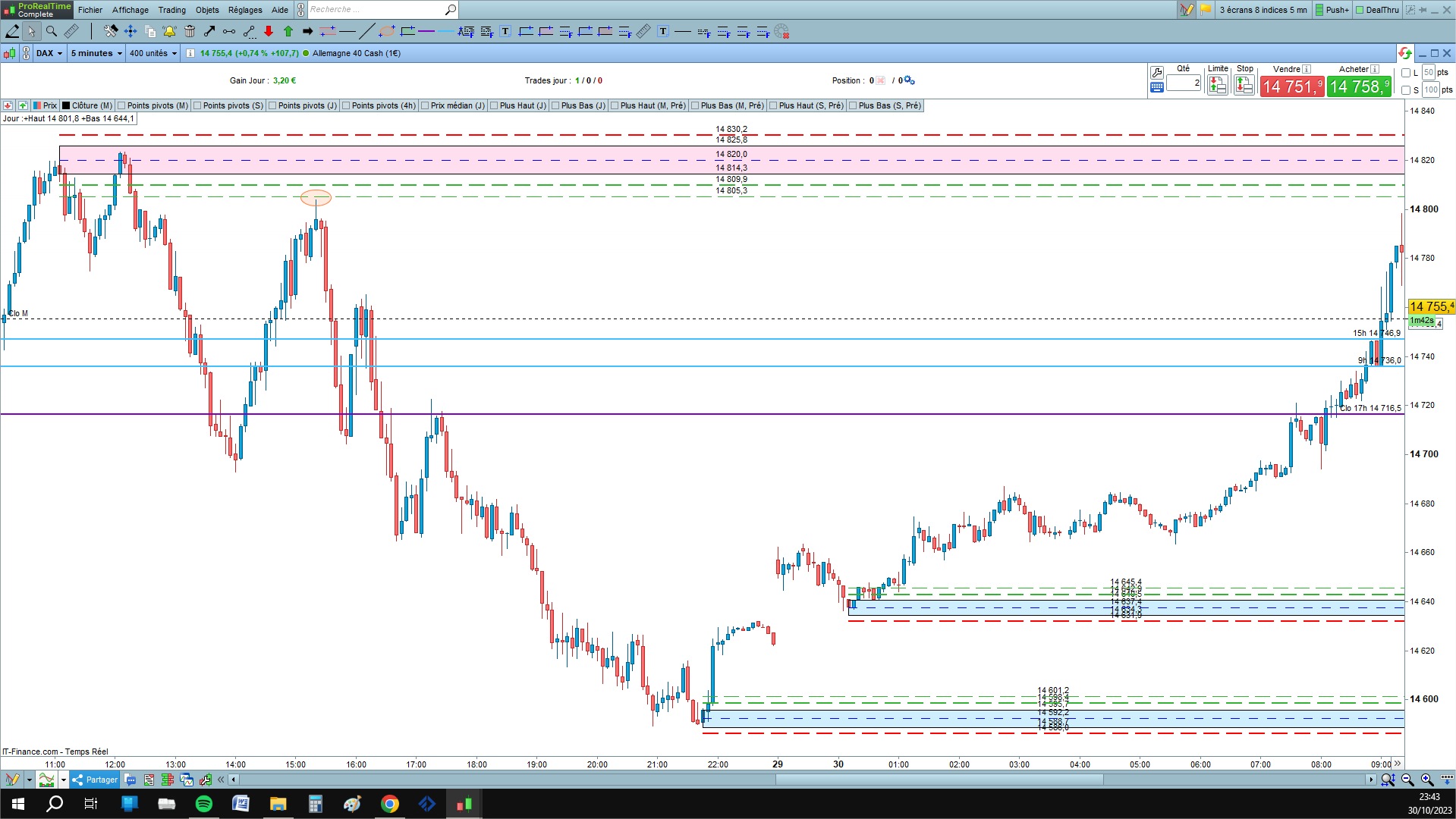This screenshot has height=819, width=1456.
Task: Toggle the Points pivots (M) checkbox
Action: [121, 105]
